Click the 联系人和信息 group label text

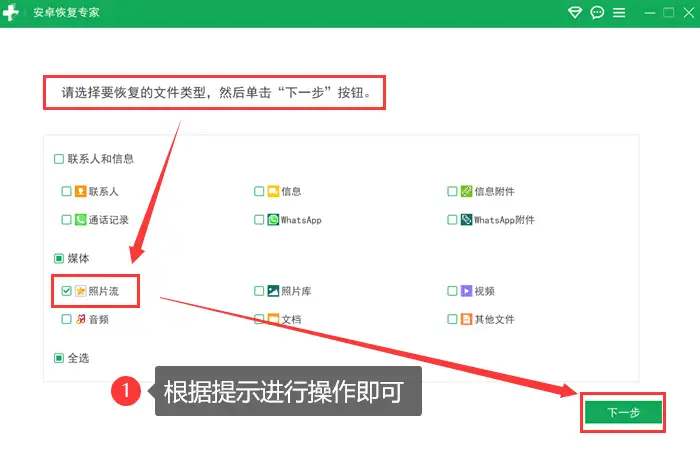pos(100,159)
